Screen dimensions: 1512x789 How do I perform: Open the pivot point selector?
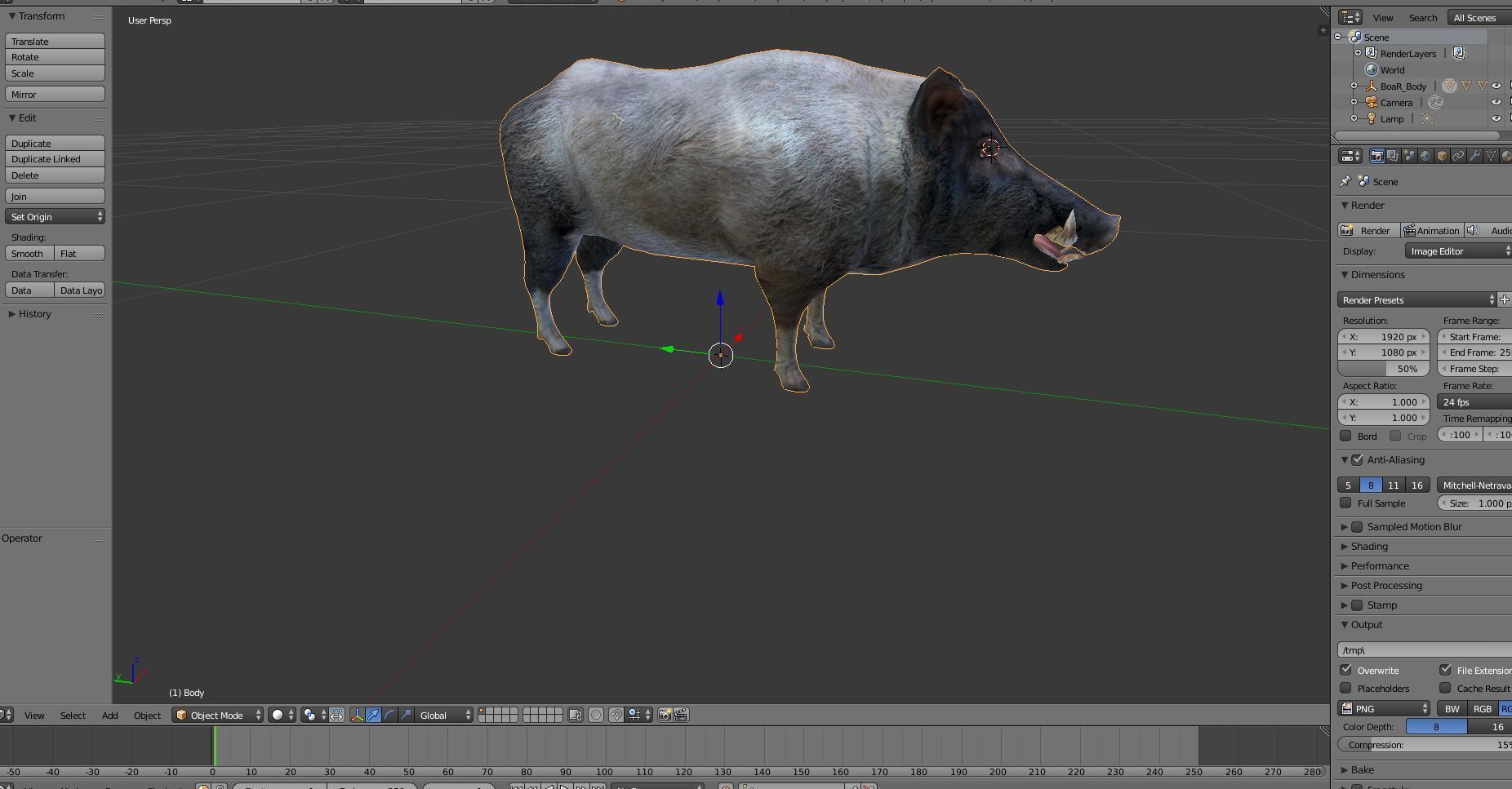click(314, 715)
